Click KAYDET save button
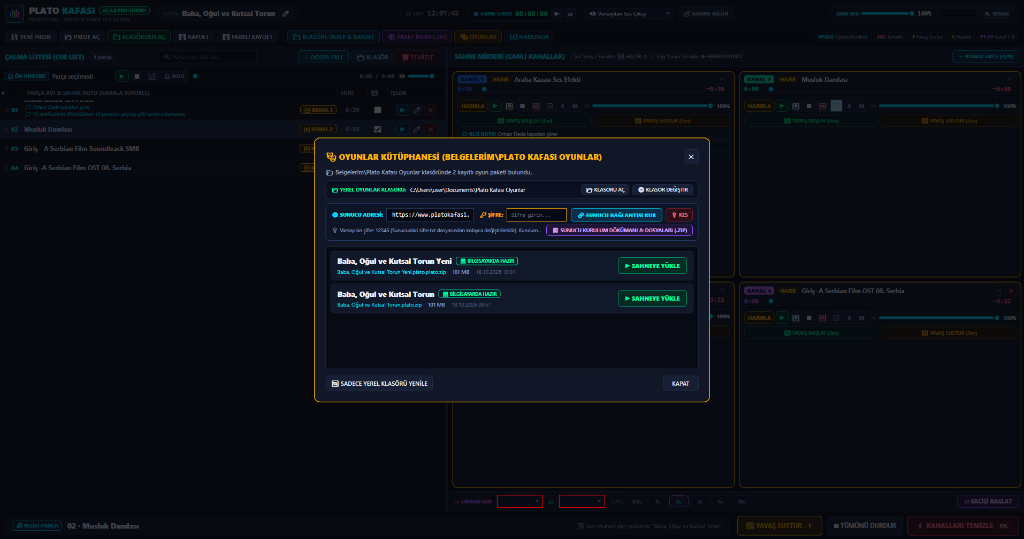The width and height of the screenshot is (1024, 539). coord(193,37)
